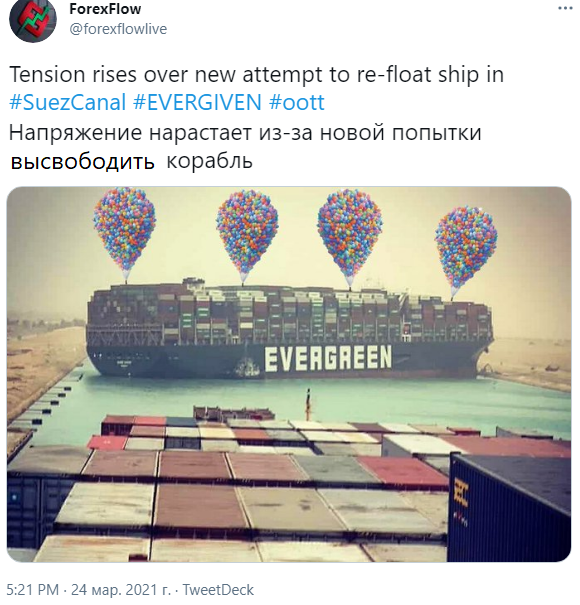This screenshot has width=580, height=605.
Task: Visit the @forexflowlive handle link
Action: 118,29
